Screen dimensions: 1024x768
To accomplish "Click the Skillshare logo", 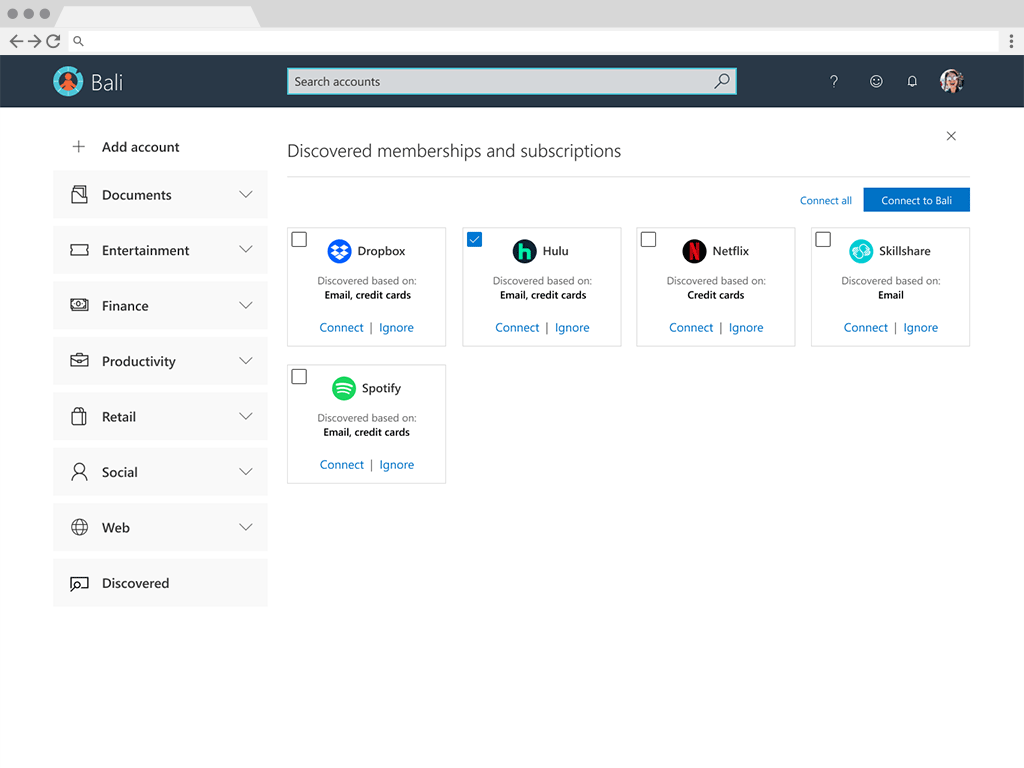I will pos(861,251).
